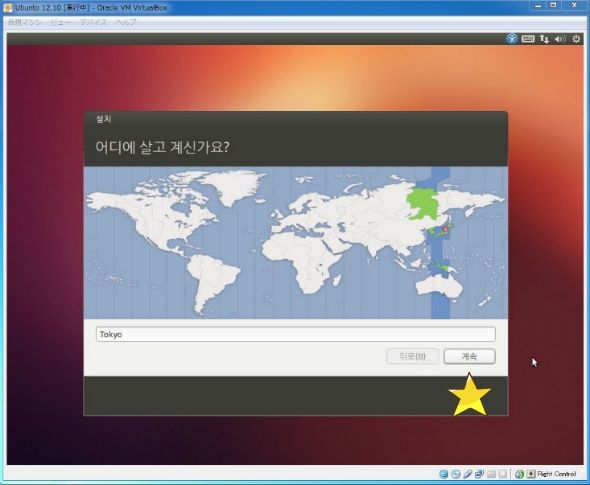This screenshot has width=590, height=485.
Task: Click the VirtualBox hard disk activity icon
Action: coord(444,474)
